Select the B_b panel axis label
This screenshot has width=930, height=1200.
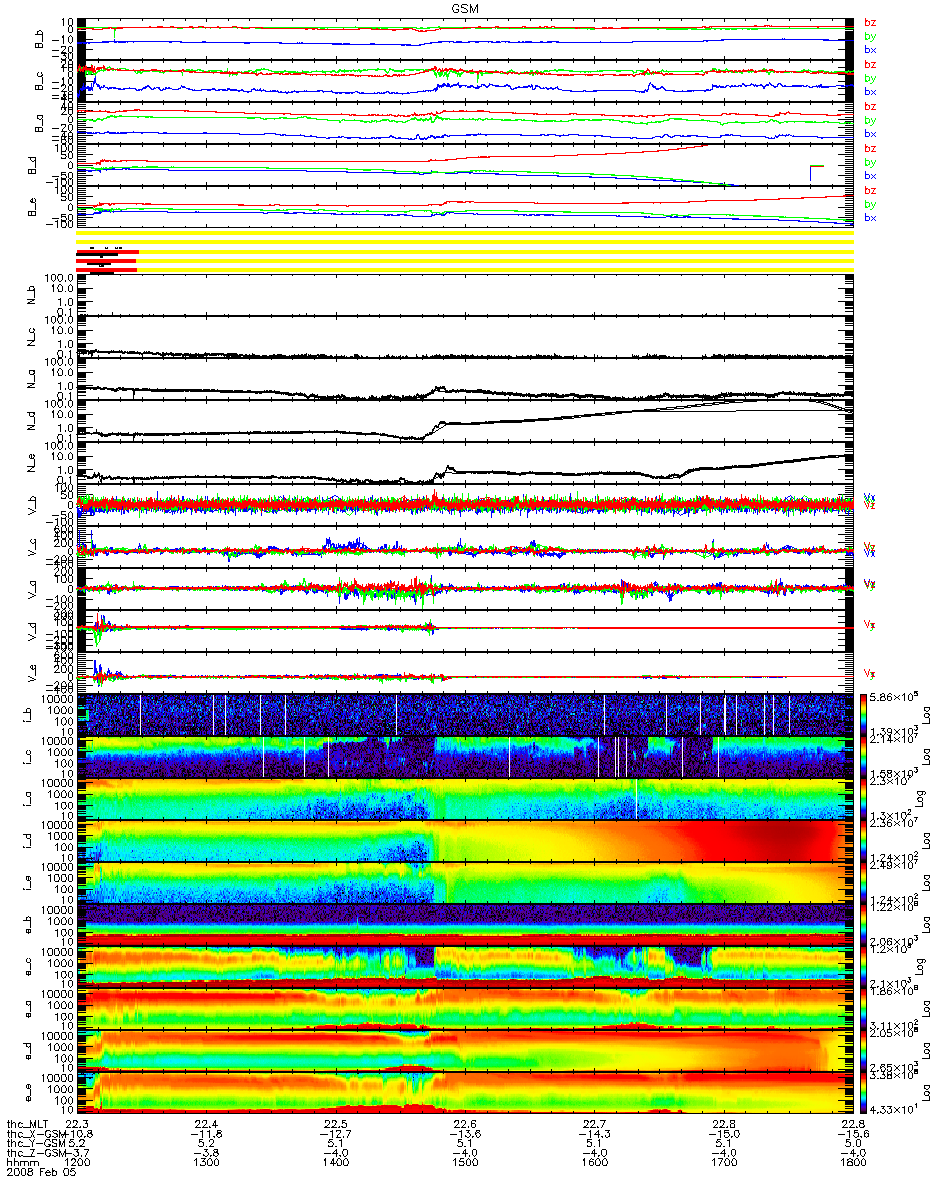click(x=41, y=41)
